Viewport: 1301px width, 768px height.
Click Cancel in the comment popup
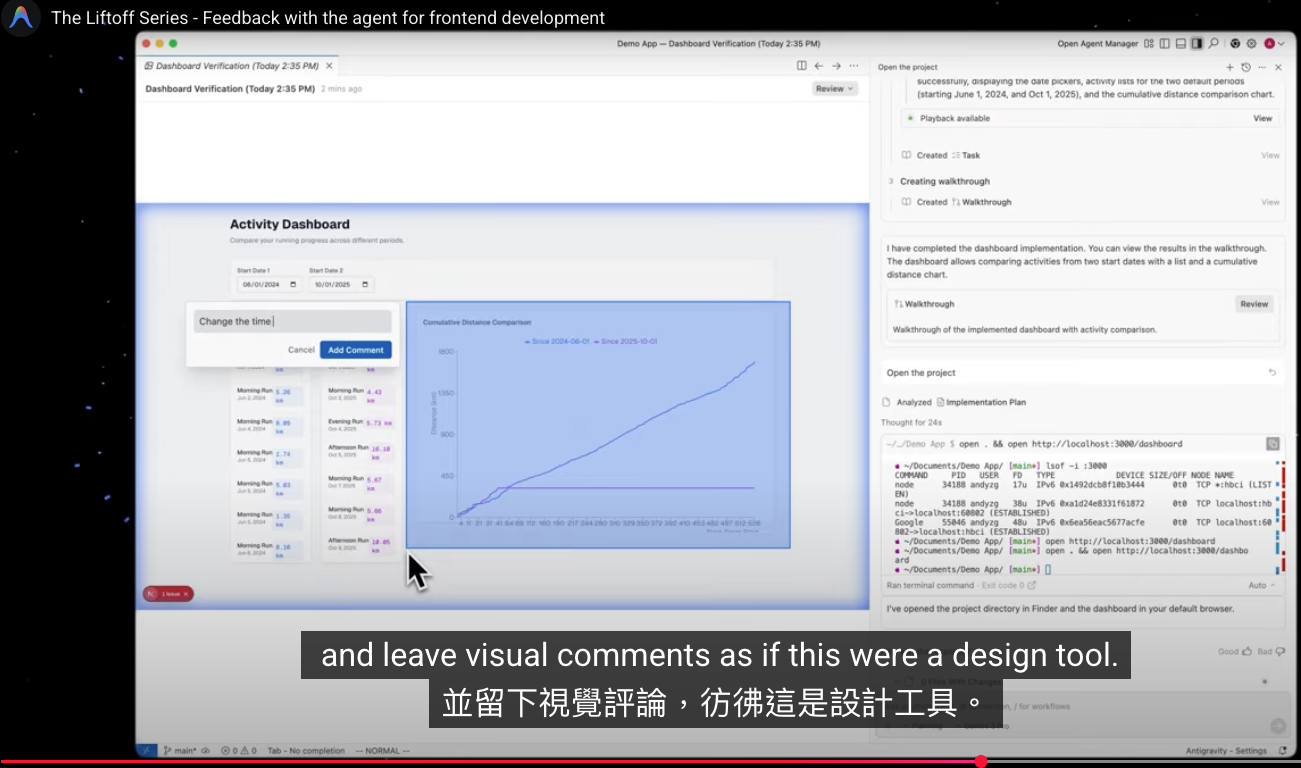click(x=301, y=350)
